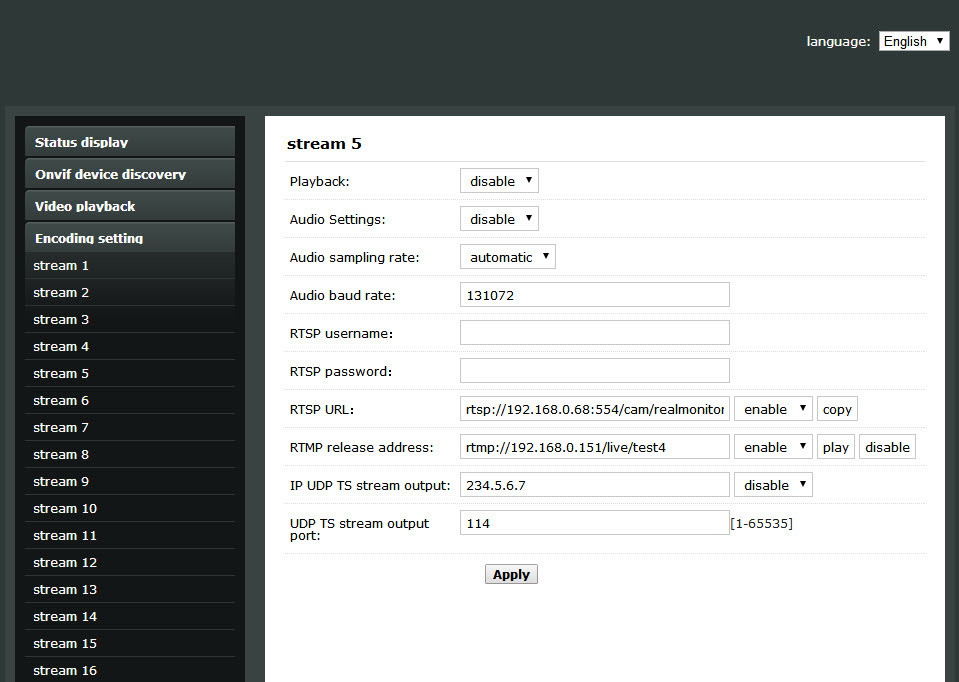The width and height of the screenshot is (959, 682).
Task: Open the Status display menu
Action: click(x=130, y=142)
